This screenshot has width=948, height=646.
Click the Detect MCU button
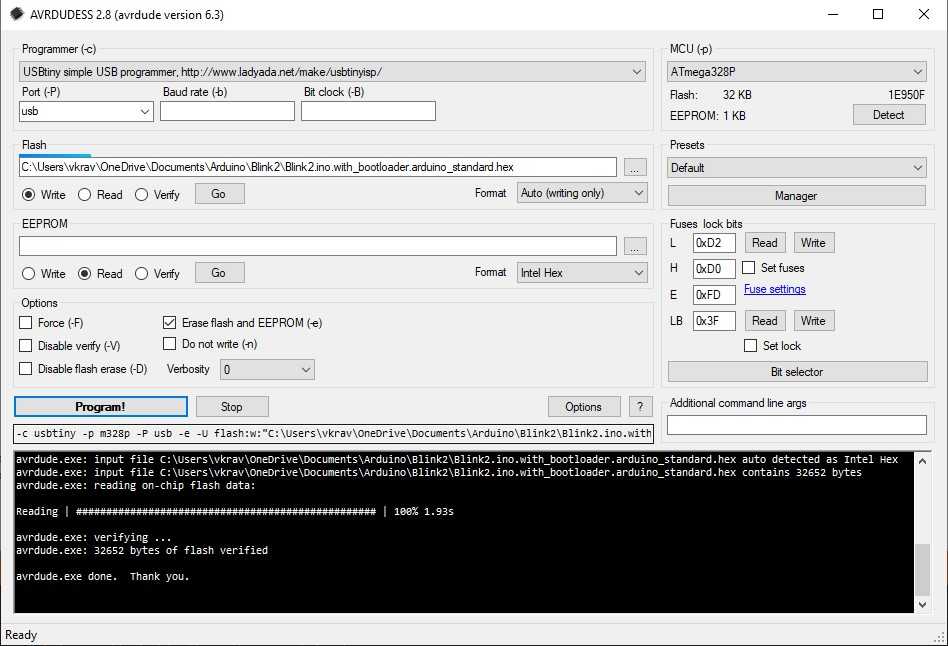coord(888,115)
